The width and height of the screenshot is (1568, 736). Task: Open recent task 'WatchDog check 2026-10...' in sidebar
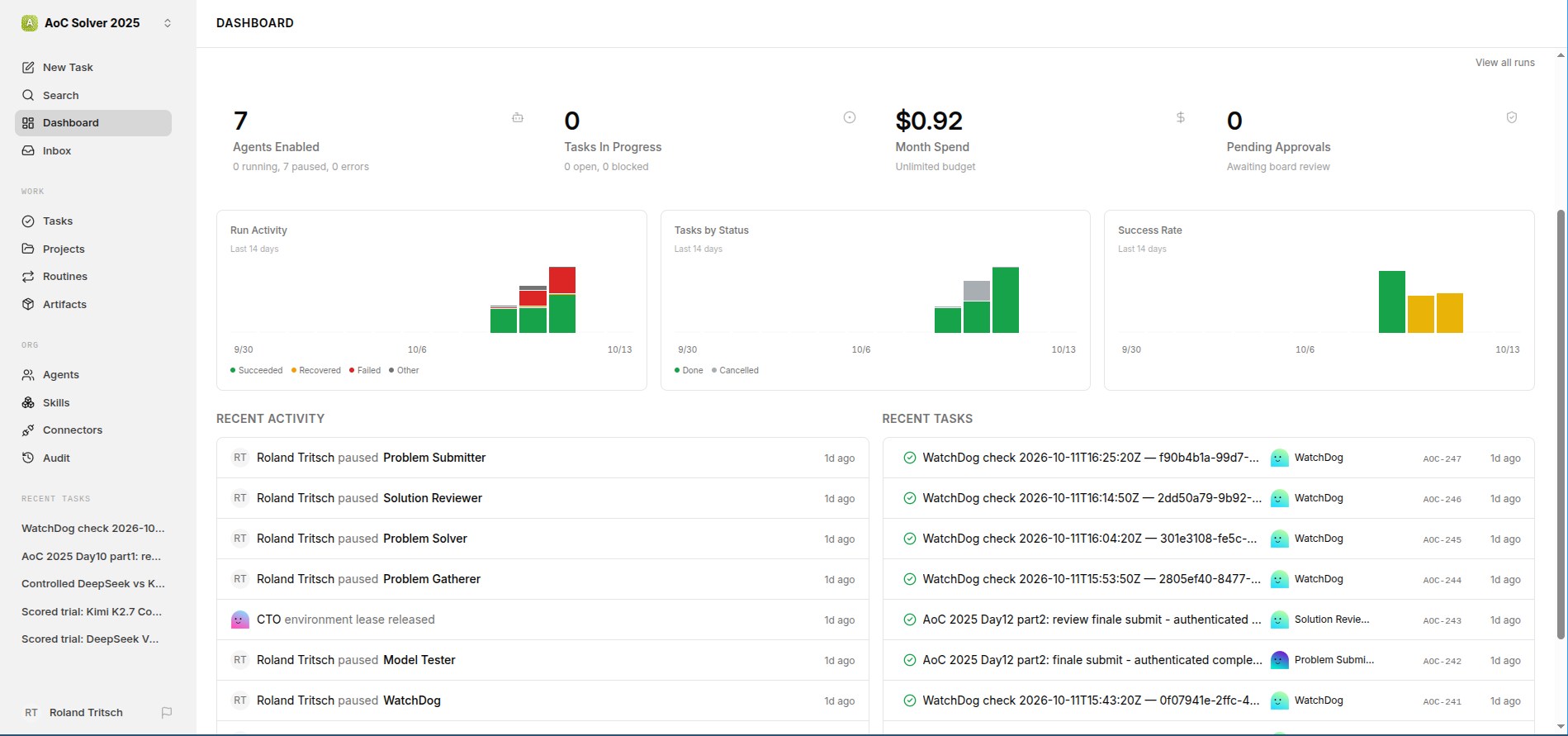click(93, 529)
